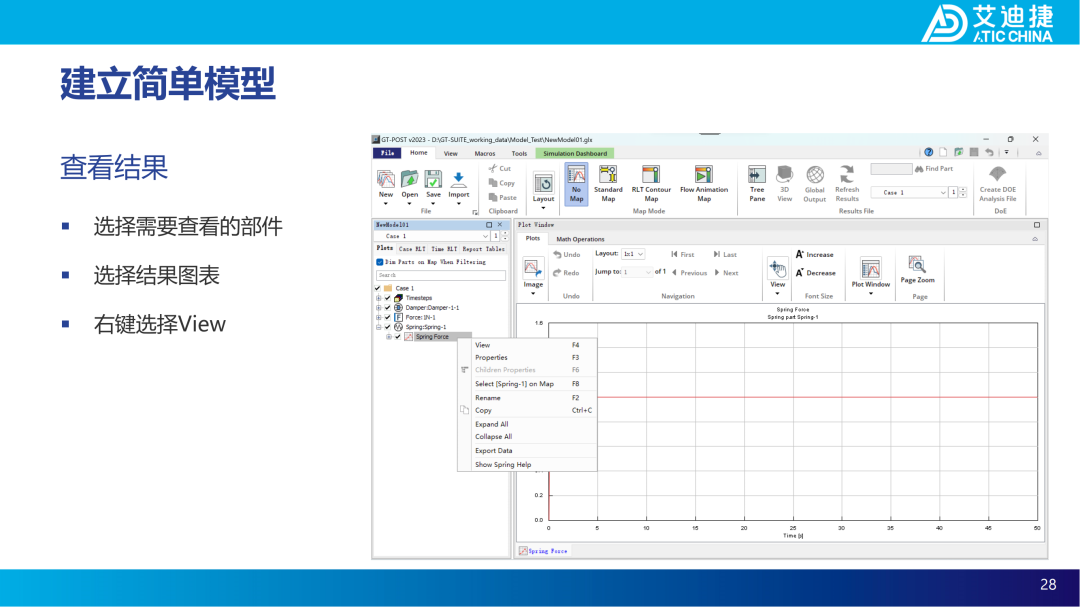The width and height of the screenshot is (1080, 607).
Task: Click the Plot Window icon
Action: pyautogui.click(x=871, y=268)
